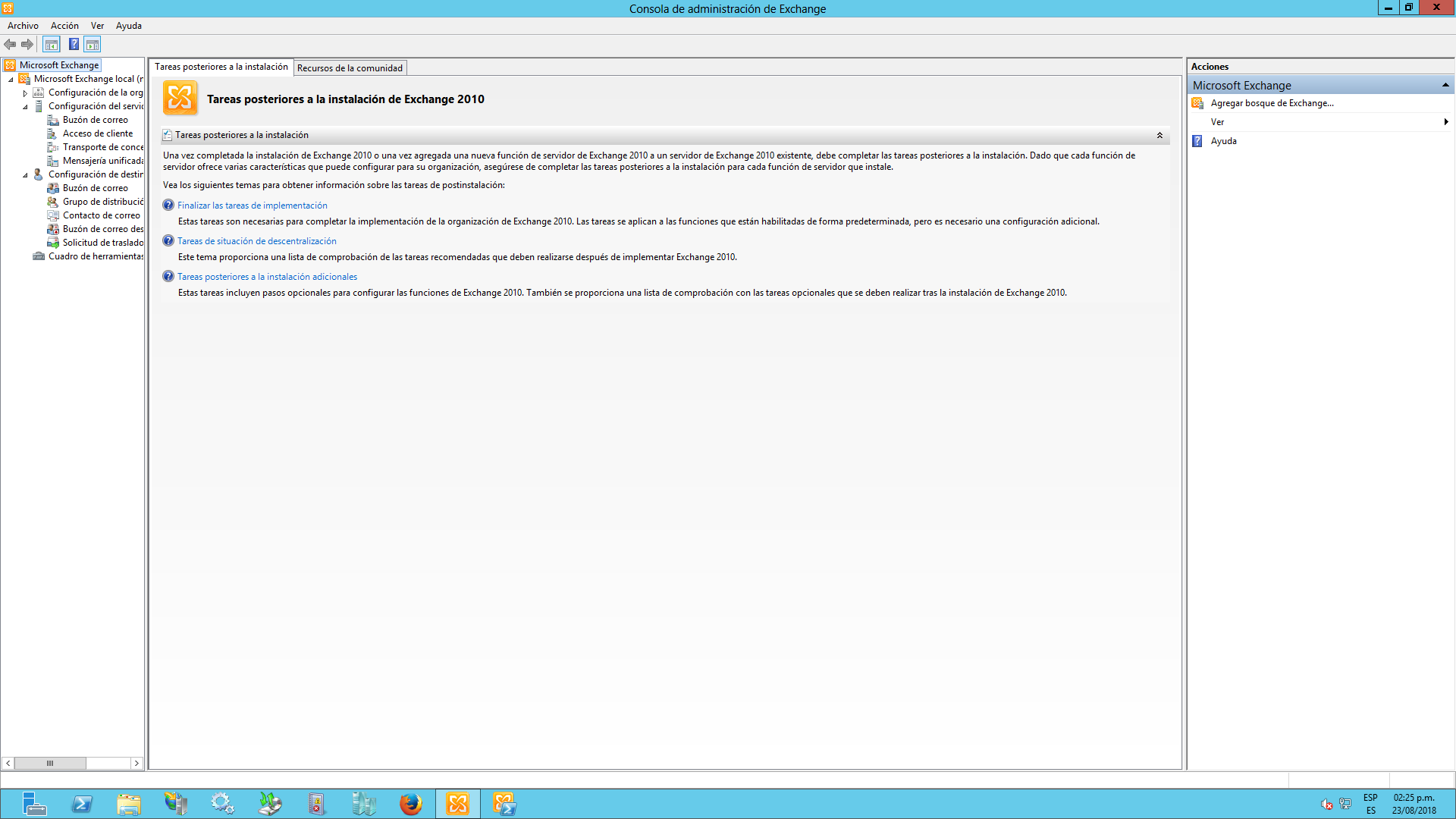
Task: Open the Ver submenu arrow in Acciones
Action: click(x=1446, y=122)
